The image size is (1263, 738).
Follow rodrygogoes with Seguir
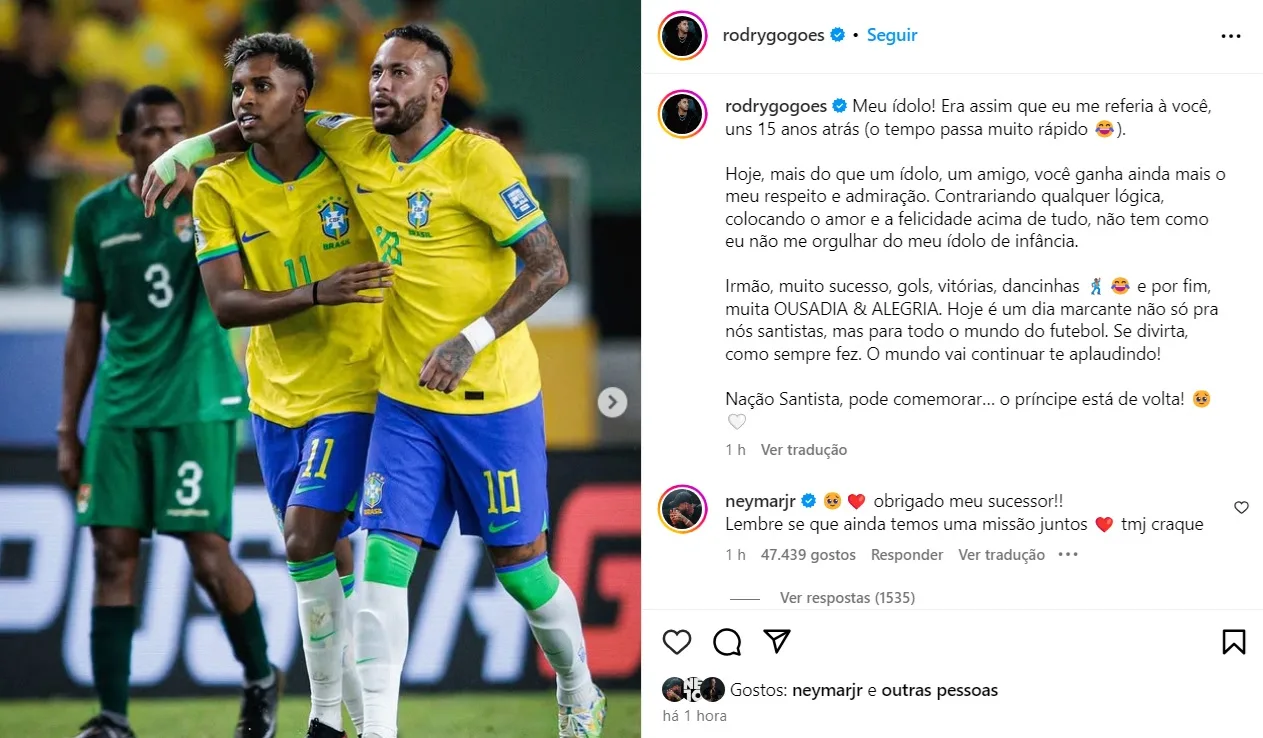(x=892, y=35)
